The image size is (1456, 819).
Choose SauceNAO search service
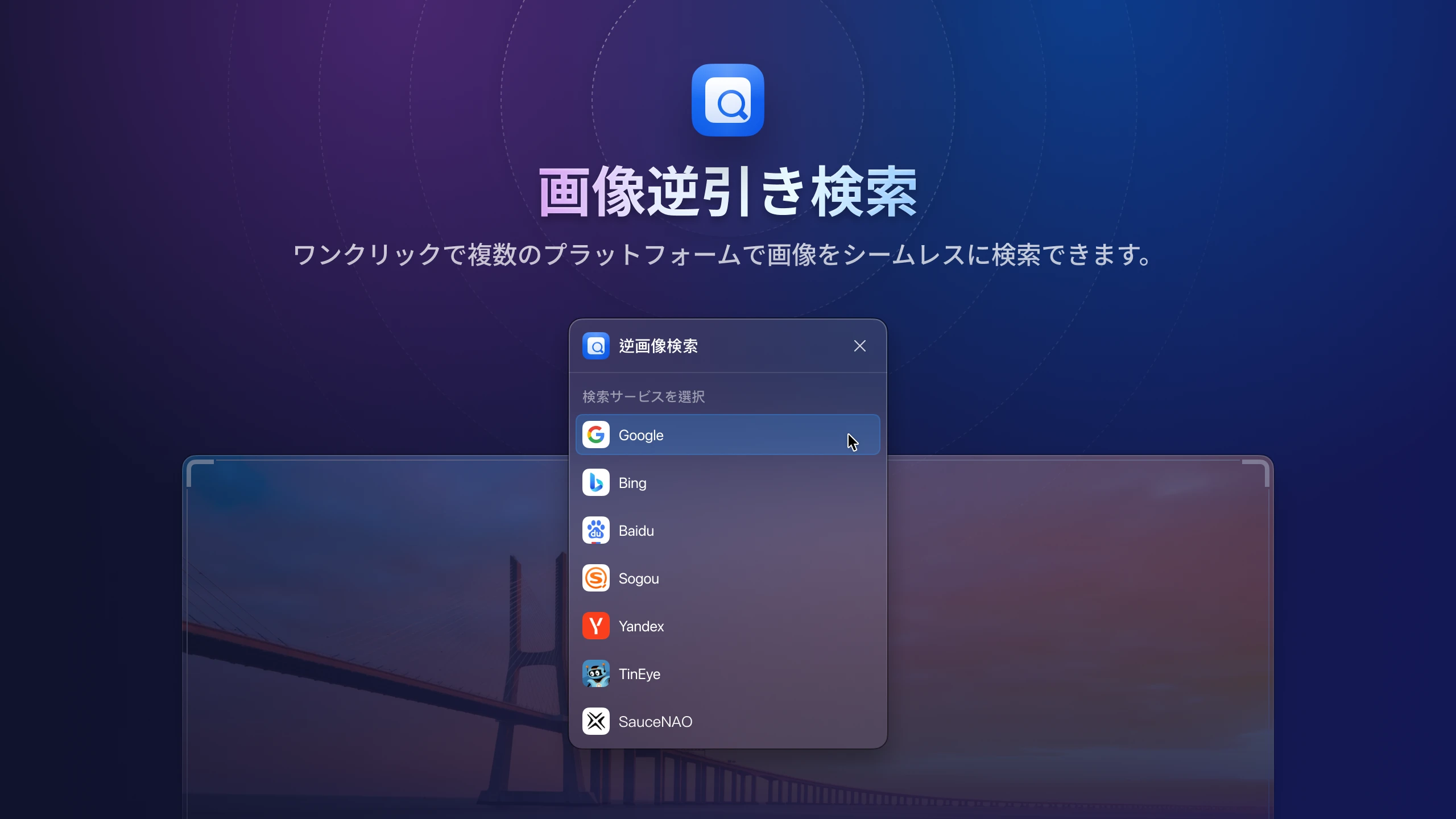(728, 722)
